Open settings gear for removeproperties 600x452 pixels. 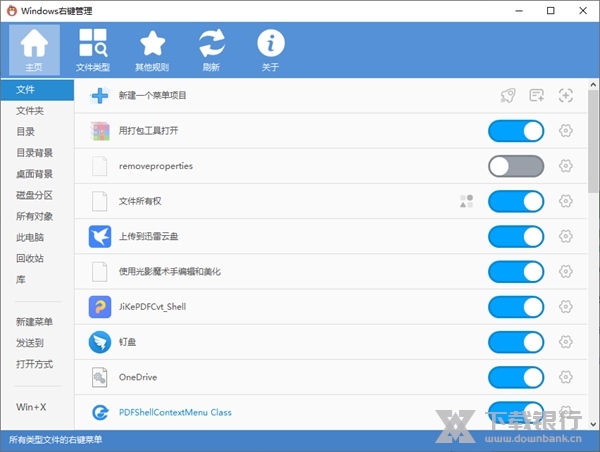(x=566, y=166)
